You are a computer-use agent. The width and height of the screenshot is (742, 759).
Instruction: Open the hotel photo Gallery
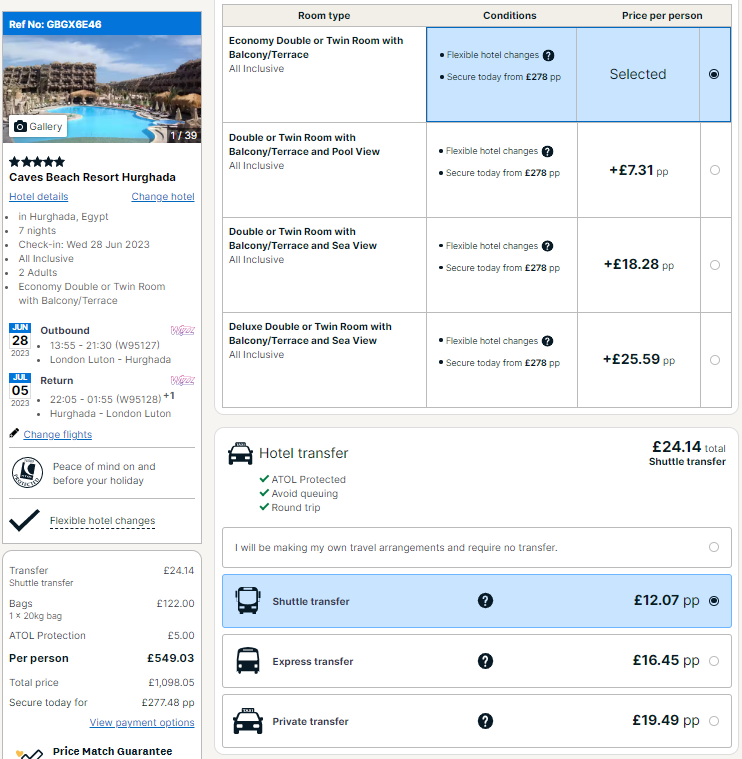point(38,126)
